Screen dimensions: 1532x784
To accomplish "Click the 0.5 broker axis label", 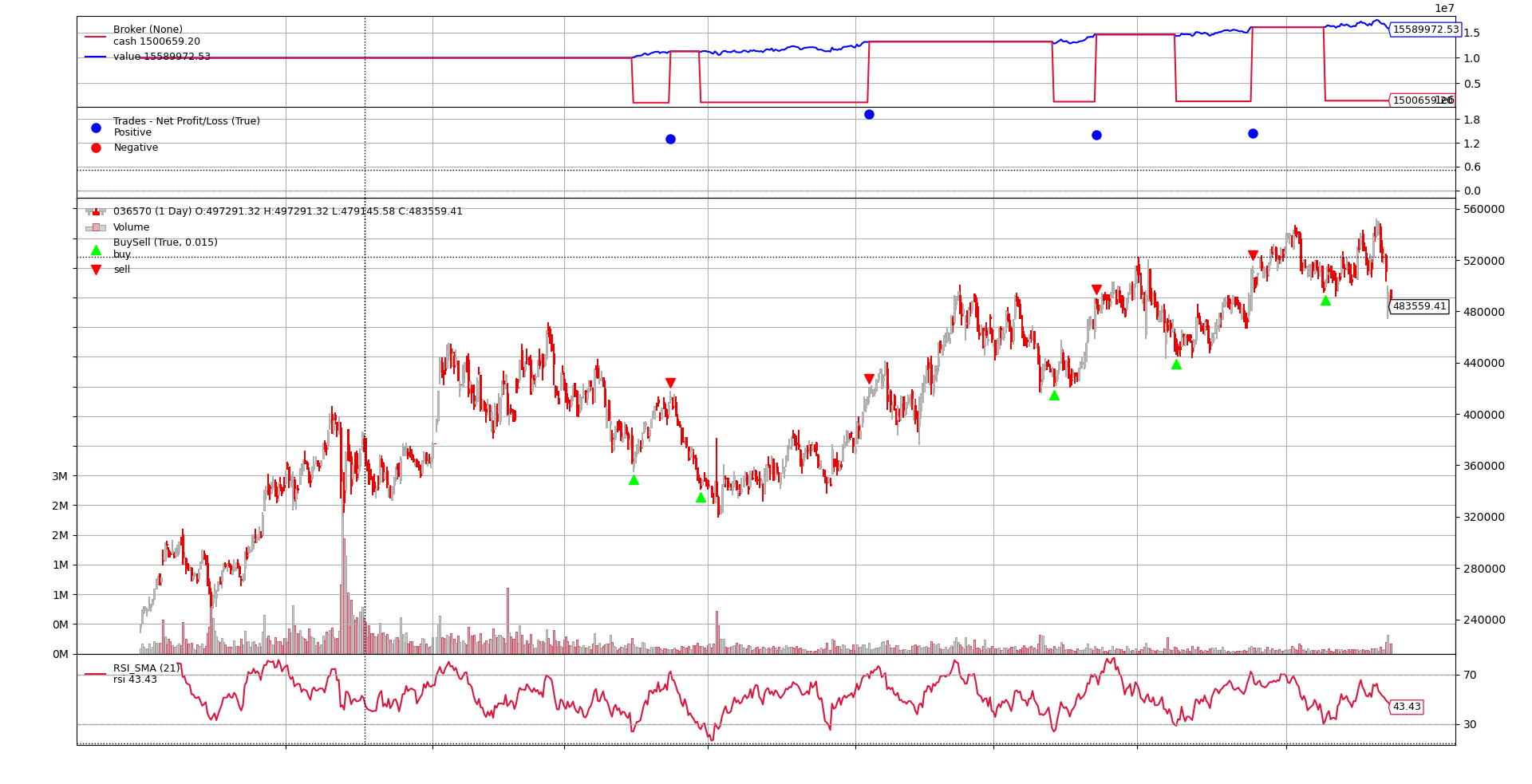I will click(1472, 84).
